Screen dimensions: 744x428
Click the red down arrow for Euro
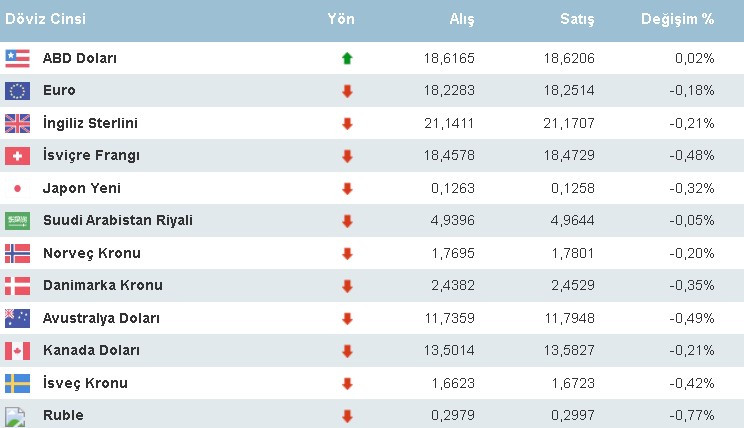(x=347, y=91)
